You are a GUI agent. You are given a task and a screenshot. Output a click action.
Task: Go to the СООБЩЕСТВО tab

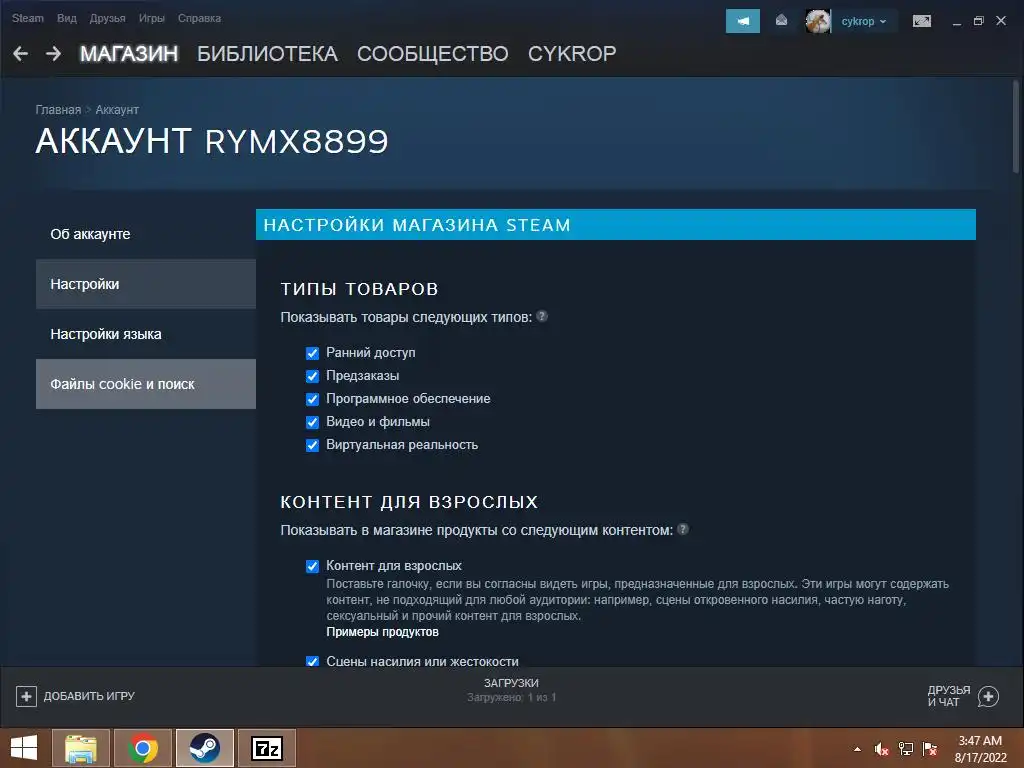432,54
